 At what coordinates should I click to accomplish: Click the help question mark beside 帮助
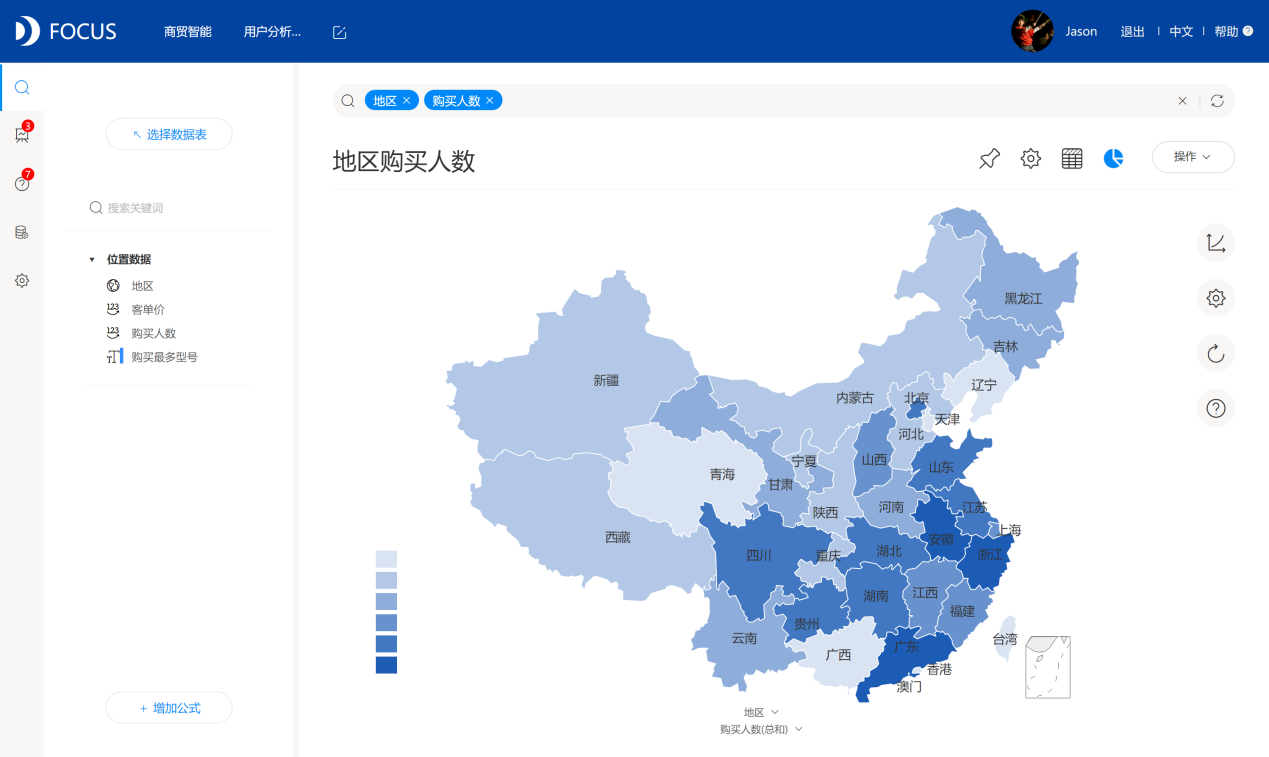click(1248, 31)
